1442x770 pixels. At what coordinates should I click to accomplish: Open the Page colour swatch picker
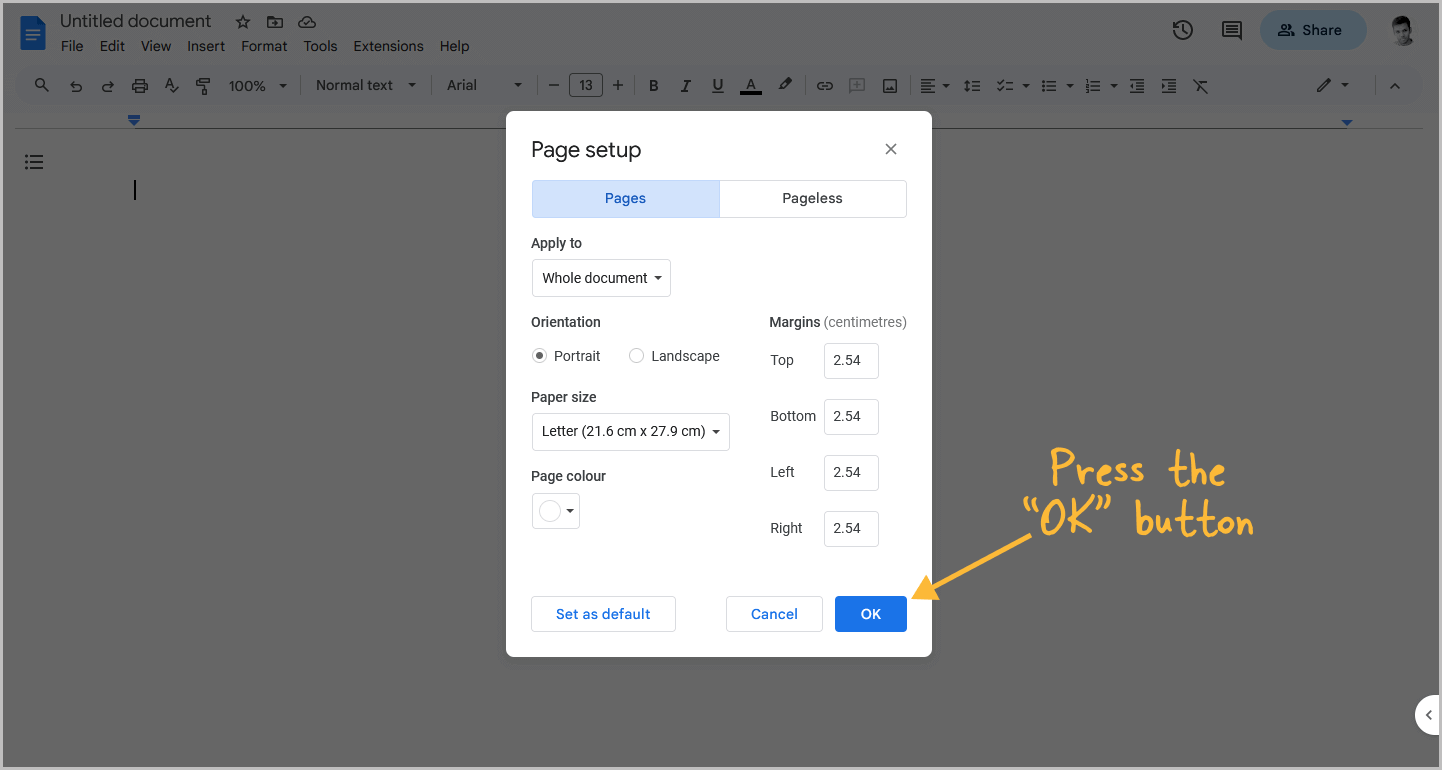coord(555,510)
